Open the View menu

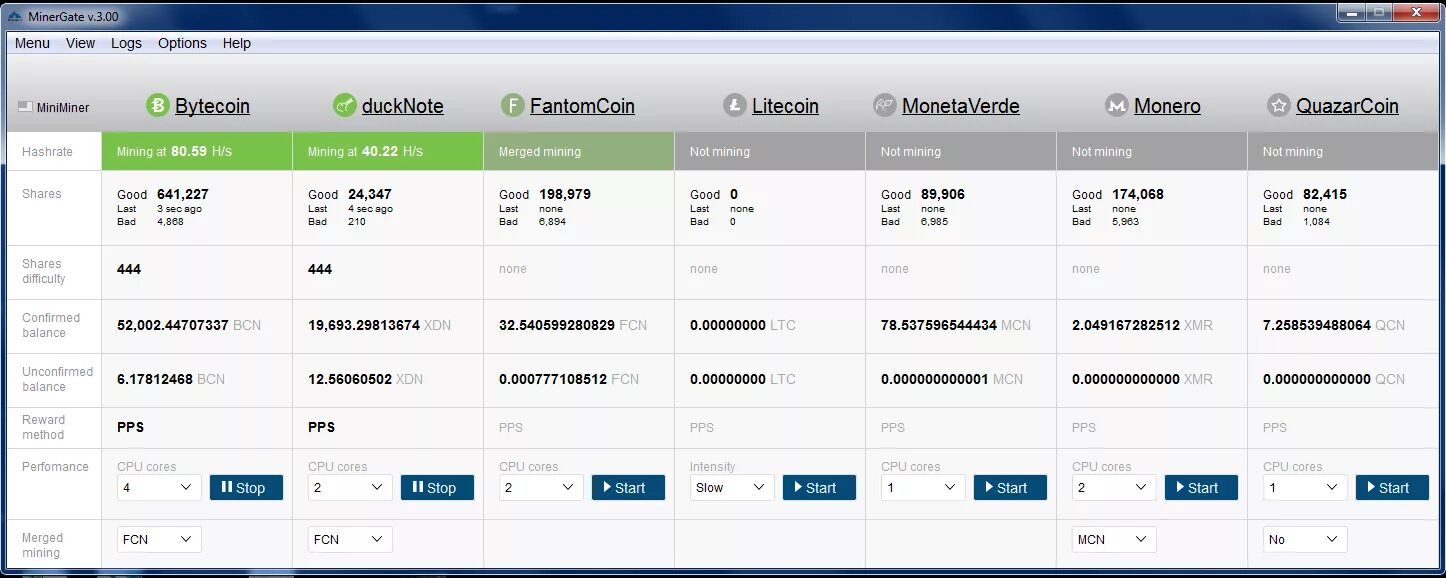click(x=80, y=43)
